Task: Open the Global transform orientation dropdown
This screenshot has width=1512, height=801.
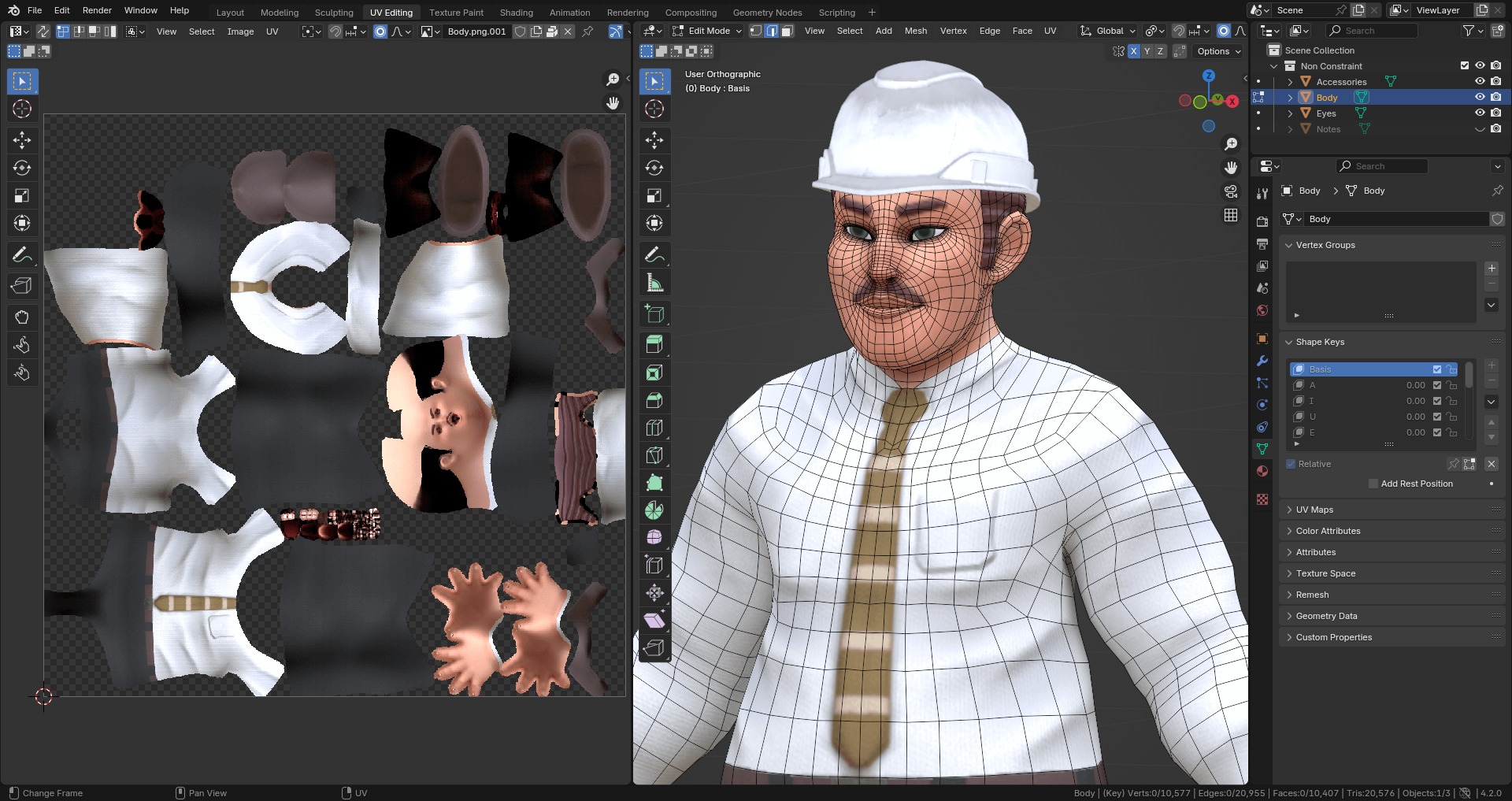Action: [1108, 31]
